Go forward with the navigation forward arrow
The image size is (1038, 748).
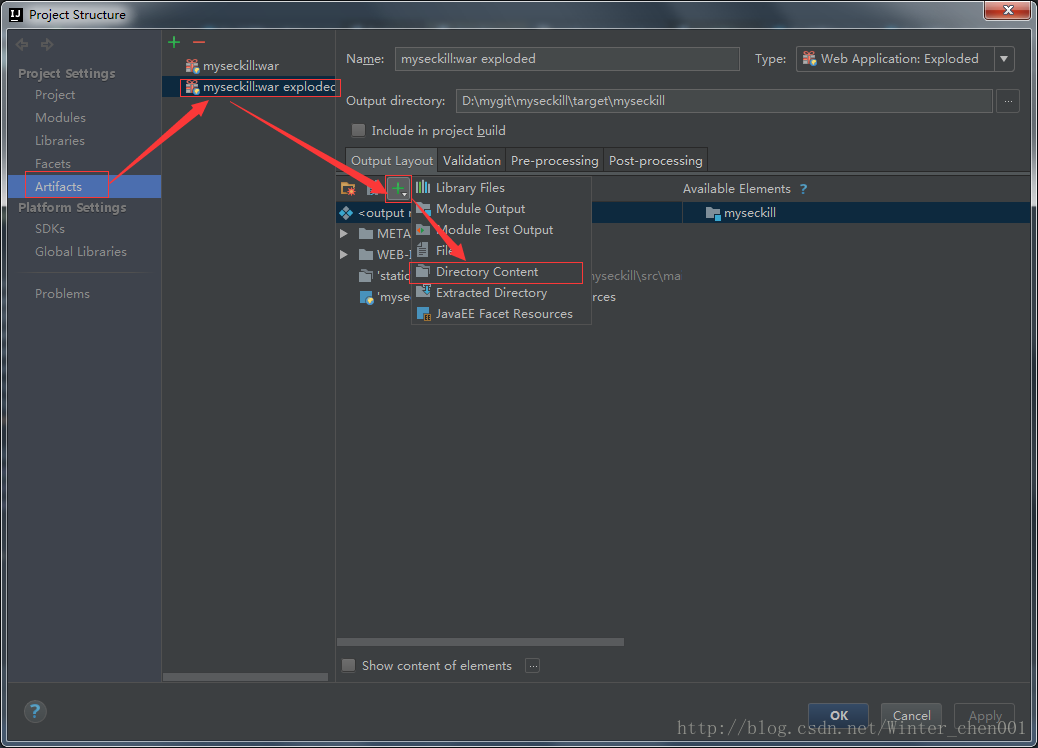coord(47,44)
